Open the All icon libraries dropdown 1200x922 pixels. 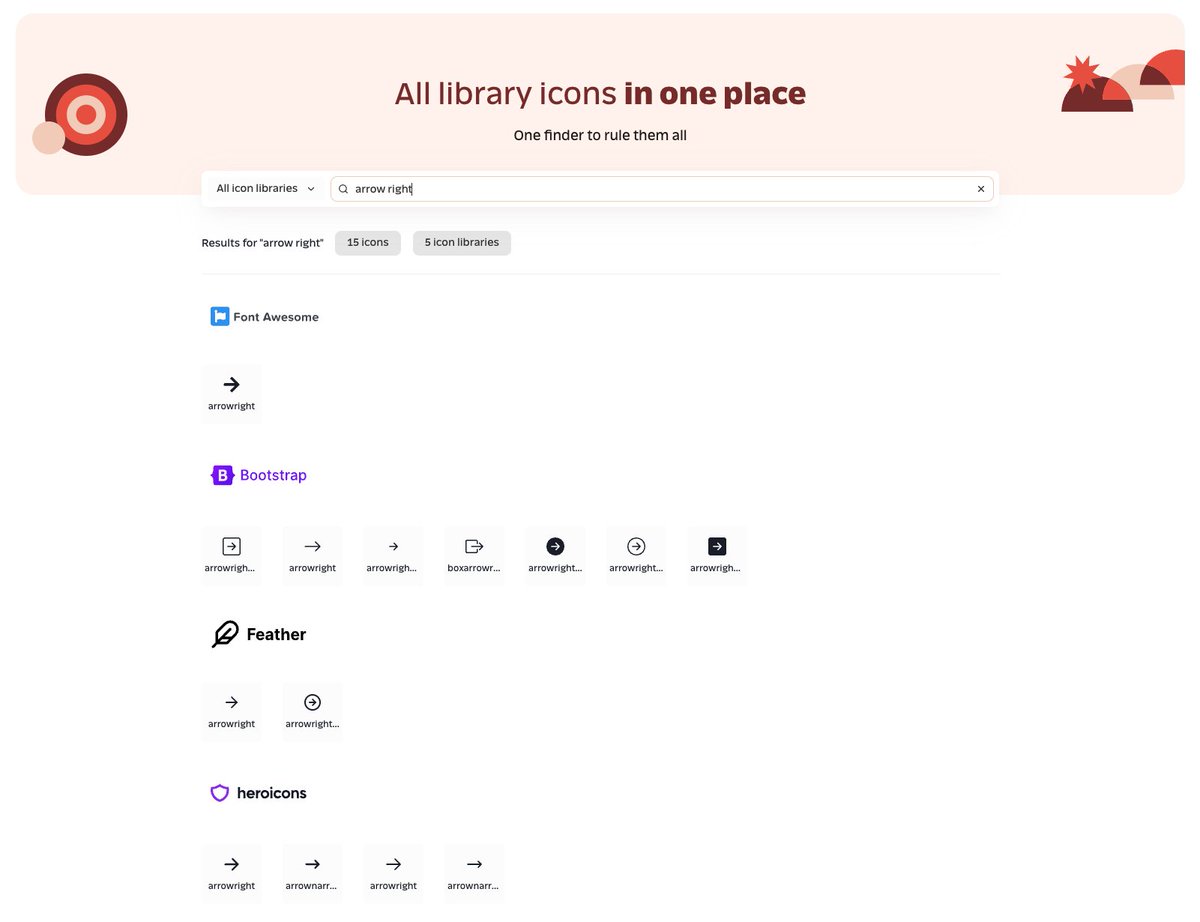265,188
